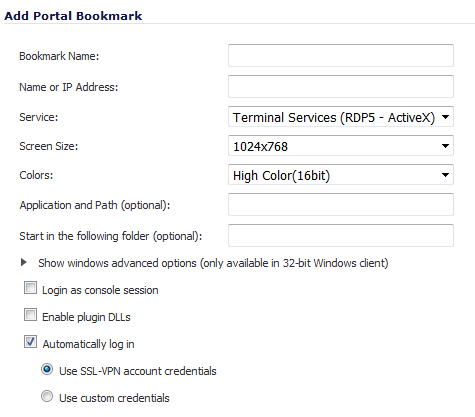The image size is (475, 417).
Task: Click the Colors dropdown arrow icon
Action: click(x=445, y=175)
